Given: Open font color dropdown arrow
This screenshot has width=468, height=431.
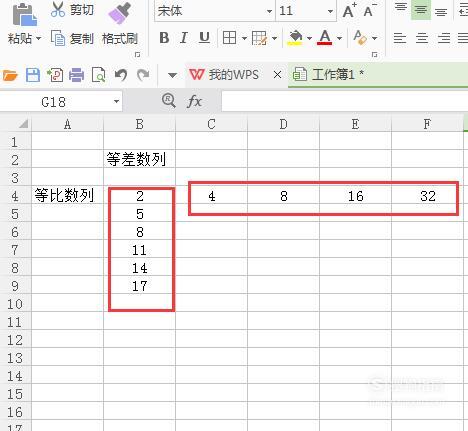Looking at the screenshot, I should pos(339,39).
